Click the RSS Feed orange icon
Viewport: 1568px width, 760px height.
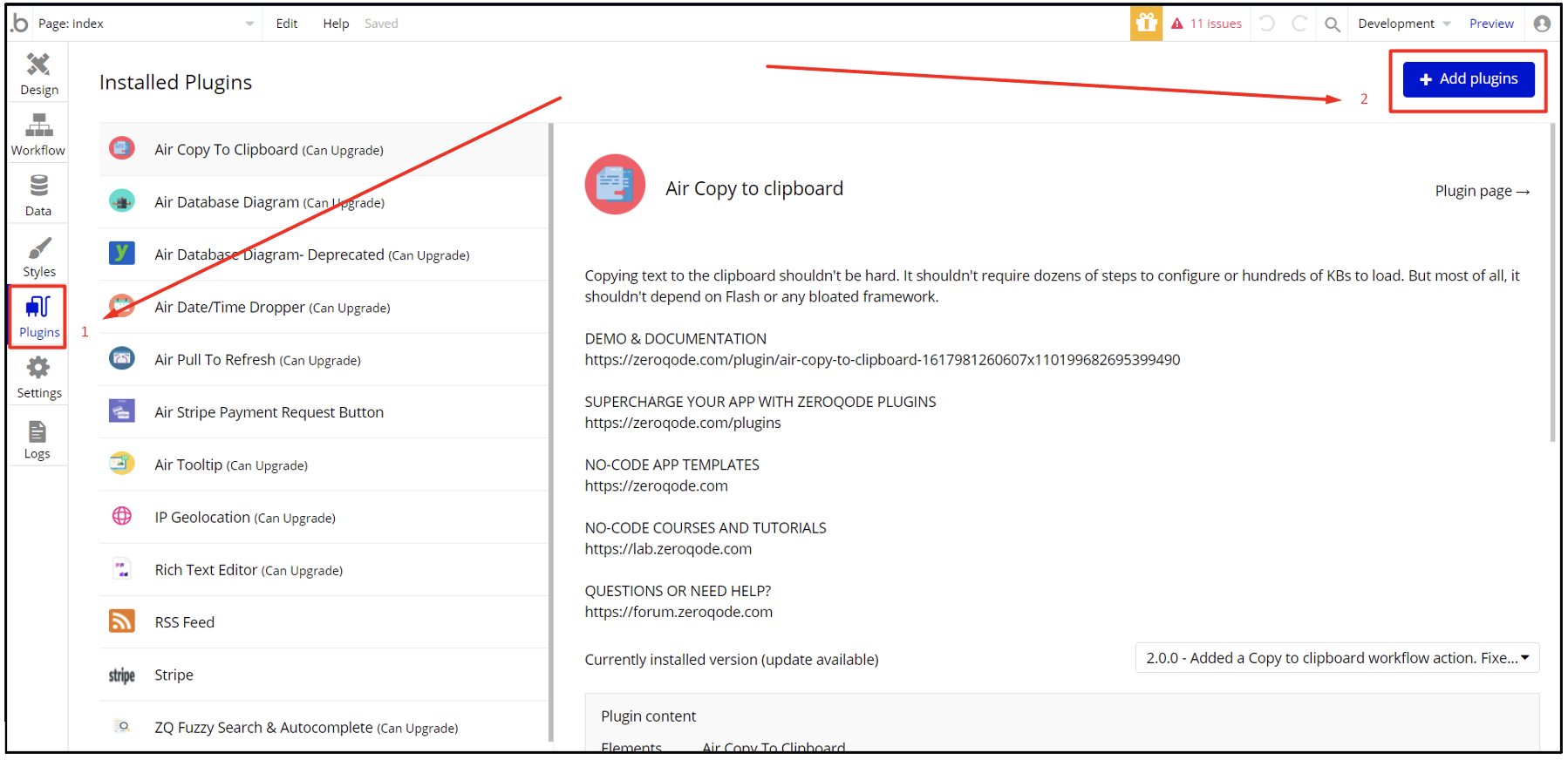point(122,621)
